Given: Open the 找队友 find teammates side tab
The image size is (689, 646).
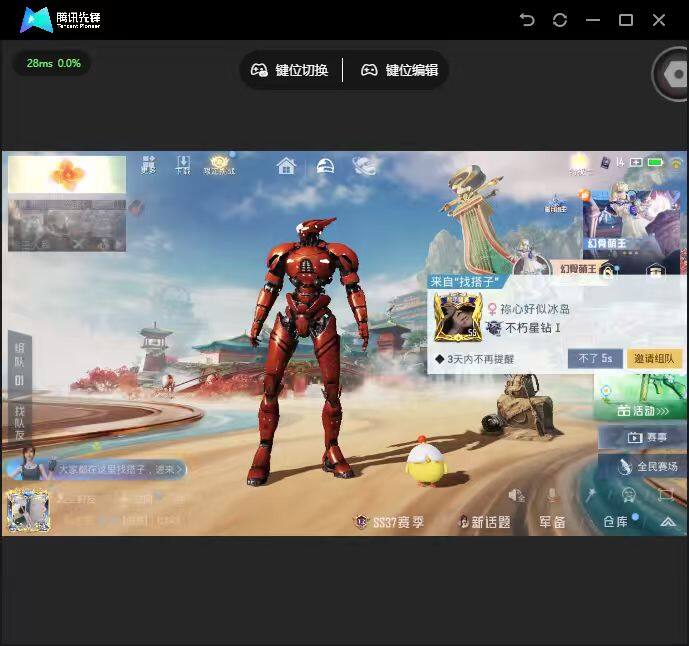Looking at the screenshot, I should [19, 421].
